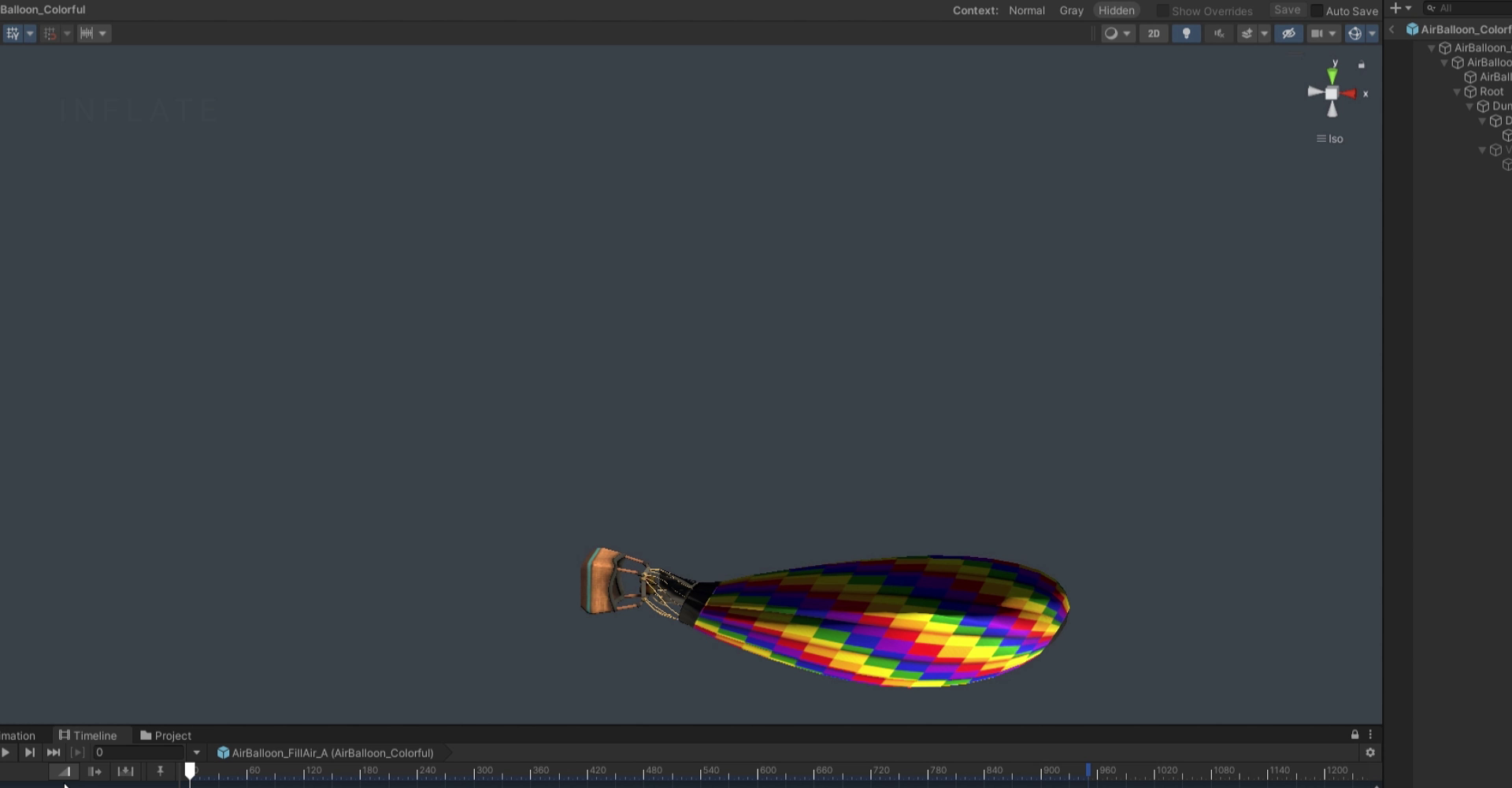Select AirBalloon_Colorful prefab header in hierarchy
This screenshot has height=788, width=1512.
pyautogui.click(x=1458, y=29)
